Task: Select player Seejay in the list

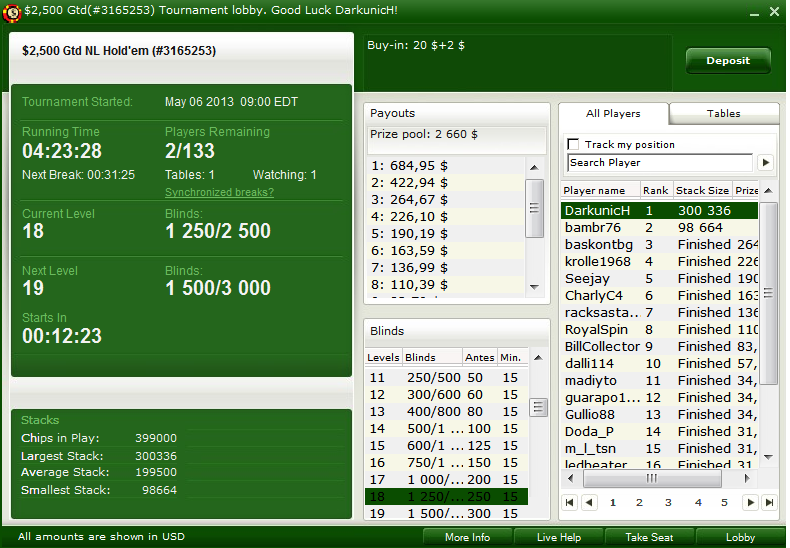Action: pyautogui.click(x=660, y=279)
